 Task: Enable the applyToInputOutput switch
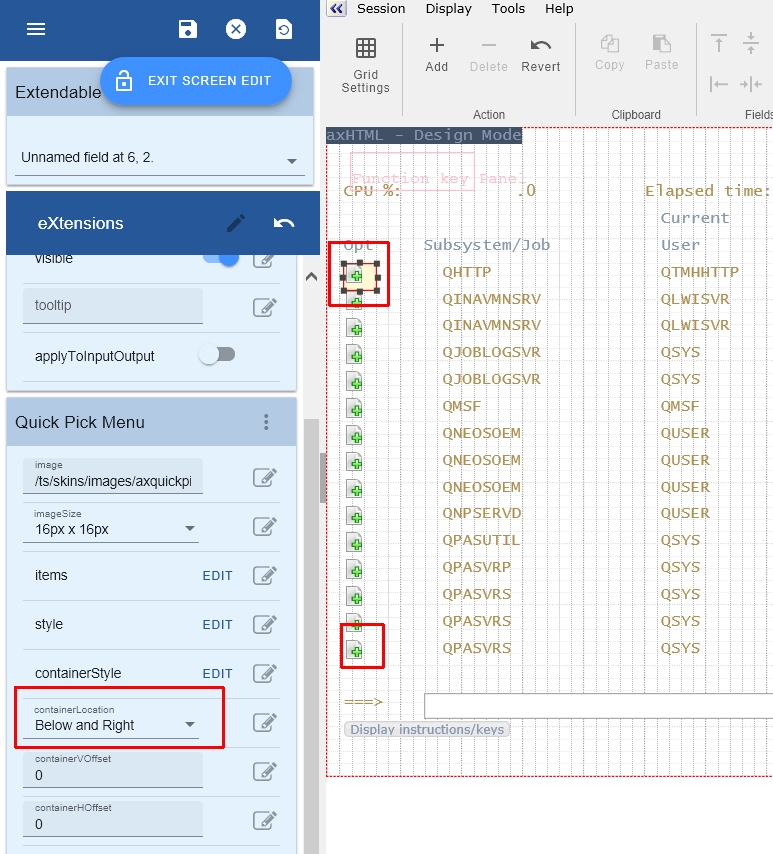point(216,355)
